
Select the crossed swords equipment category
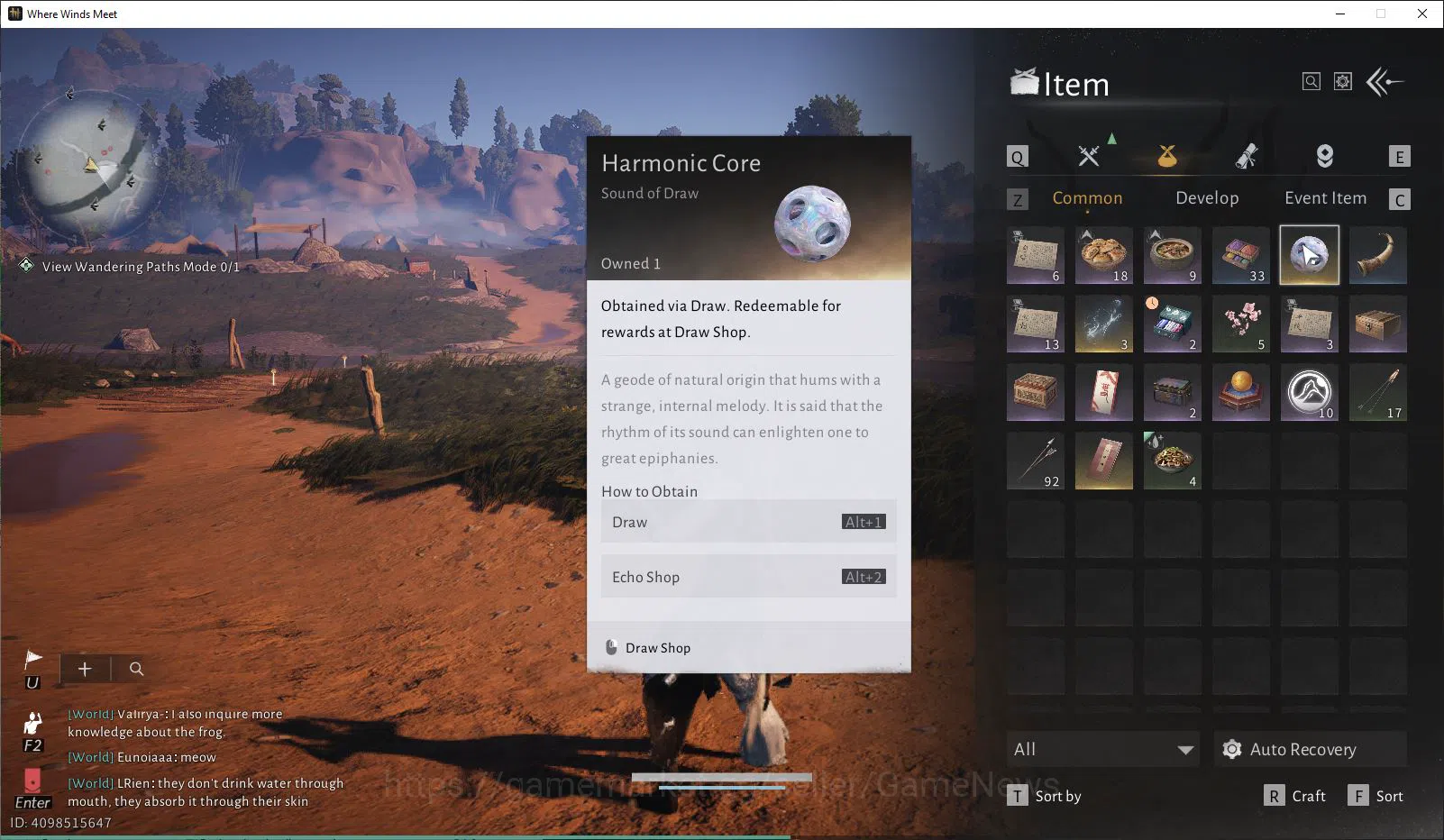1089,156
